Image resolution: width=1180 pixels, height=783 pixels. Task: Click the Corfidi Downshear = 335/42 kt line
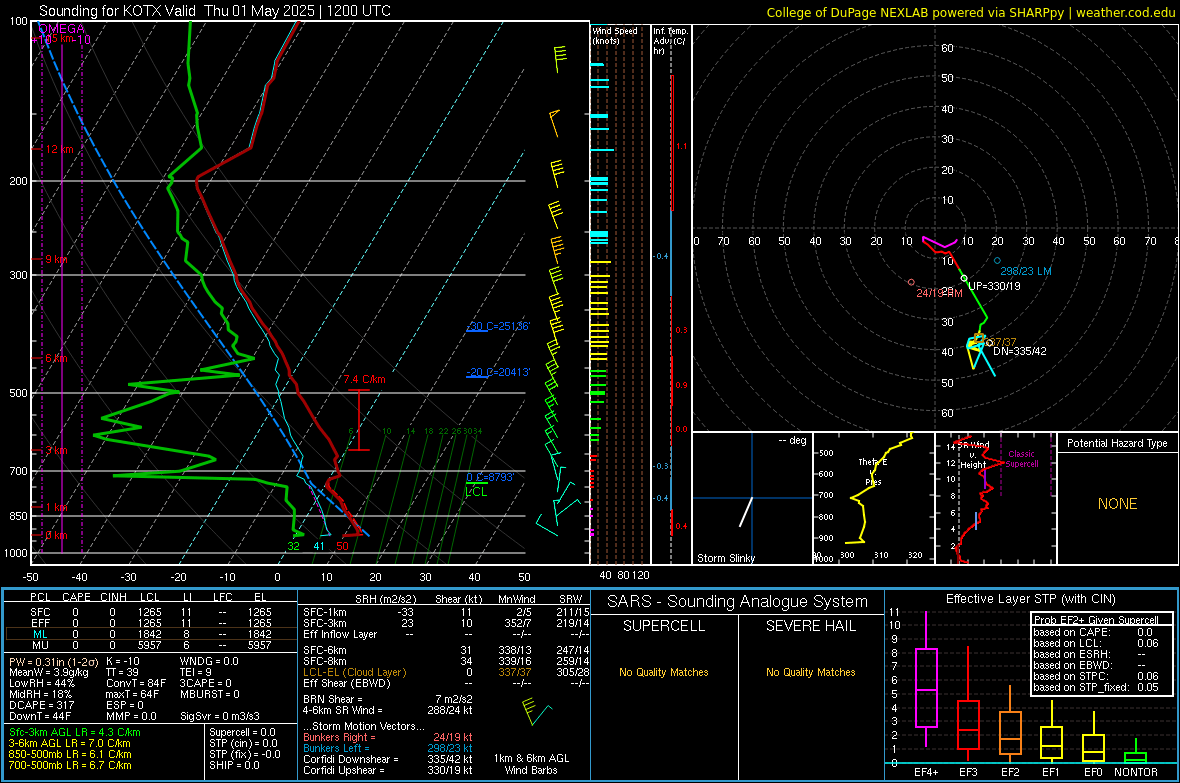pyautogui.click(x=388, y=759)
